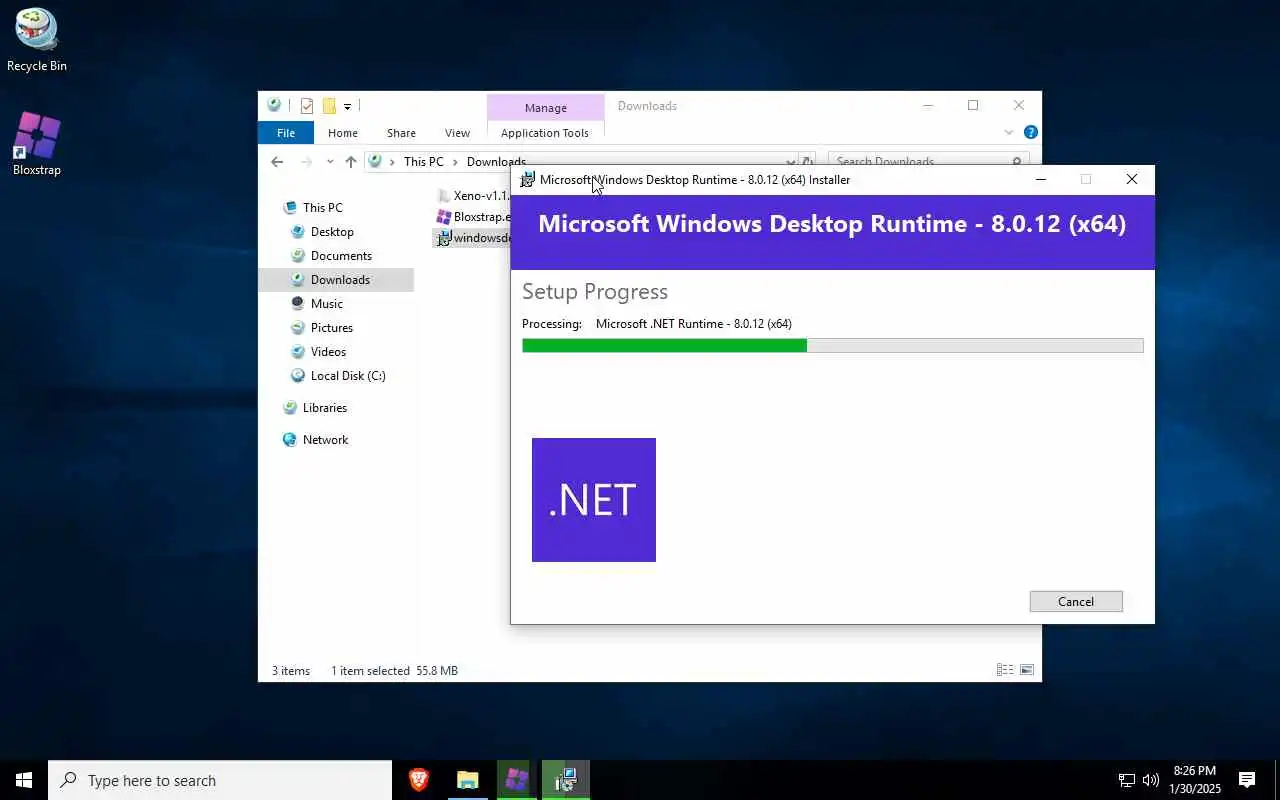Click the properties quick access icon
This screenshot has width=1280, height=800.
307,106
